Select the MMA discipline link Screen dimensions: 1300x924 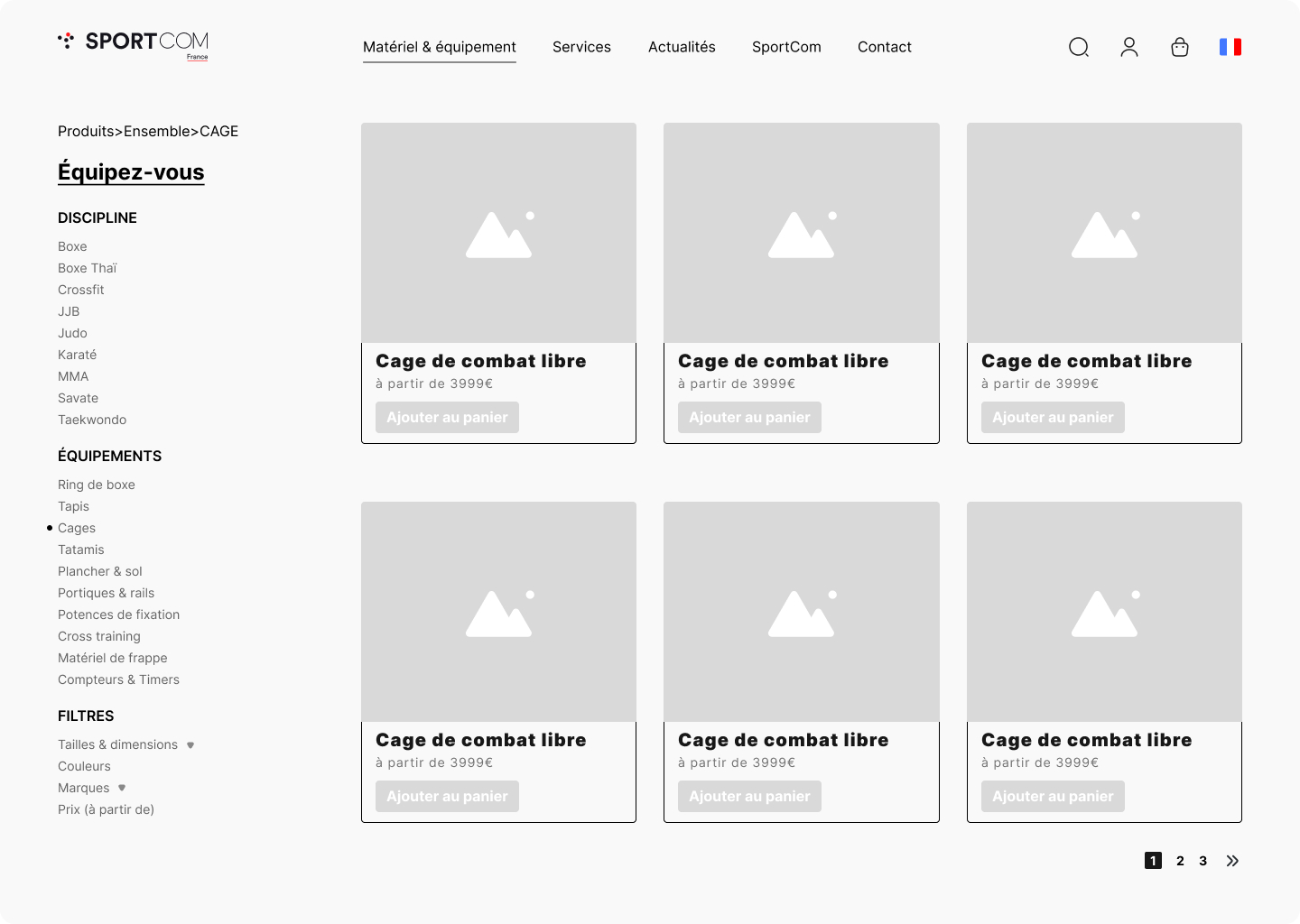(x=73, y=376)
